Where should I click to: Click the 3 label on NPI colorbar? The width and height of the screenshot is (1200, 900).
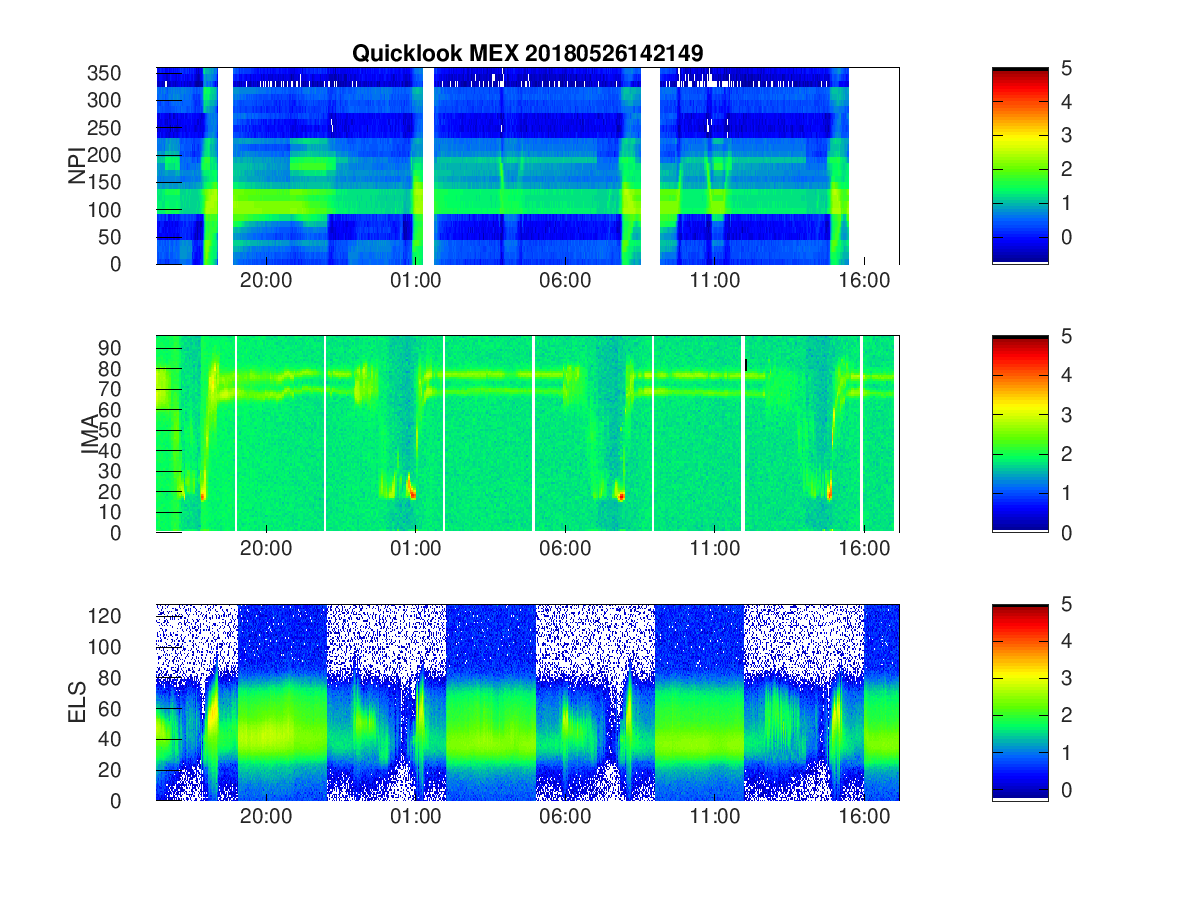[x=1067, y=135]
